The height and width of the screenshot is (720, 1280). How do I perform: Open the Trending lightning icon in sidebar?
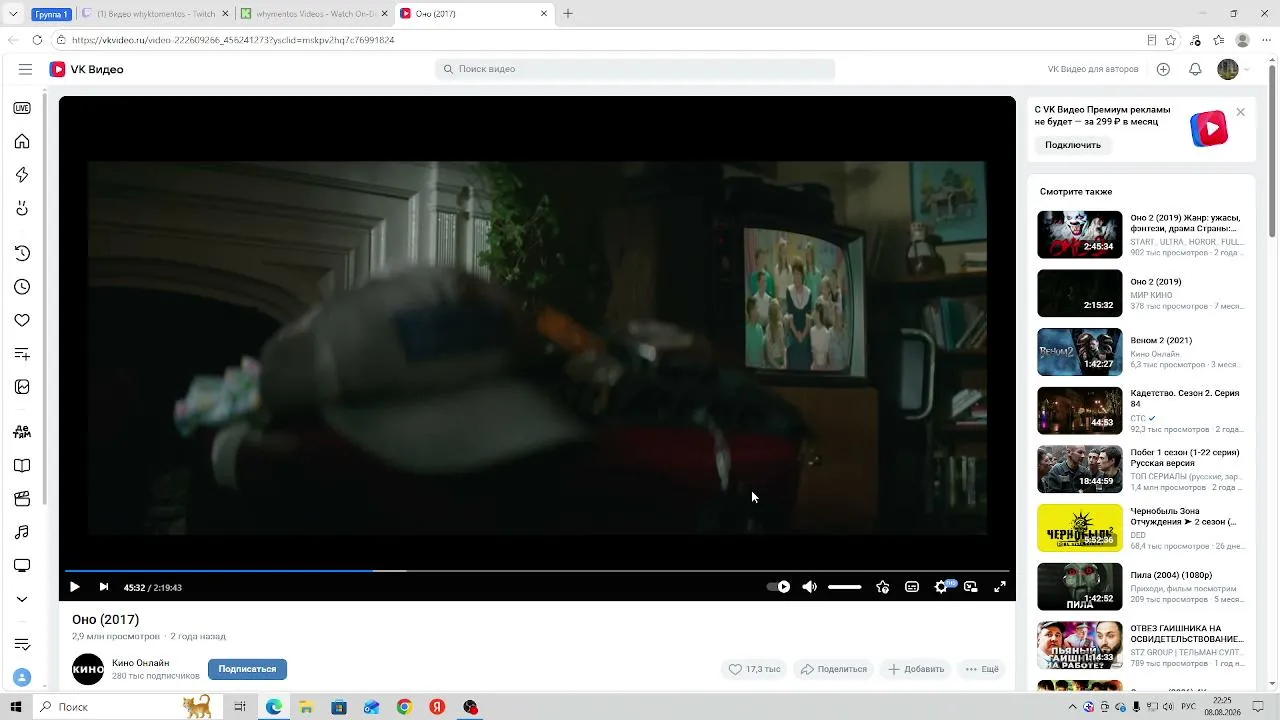(x=22, y=175)
